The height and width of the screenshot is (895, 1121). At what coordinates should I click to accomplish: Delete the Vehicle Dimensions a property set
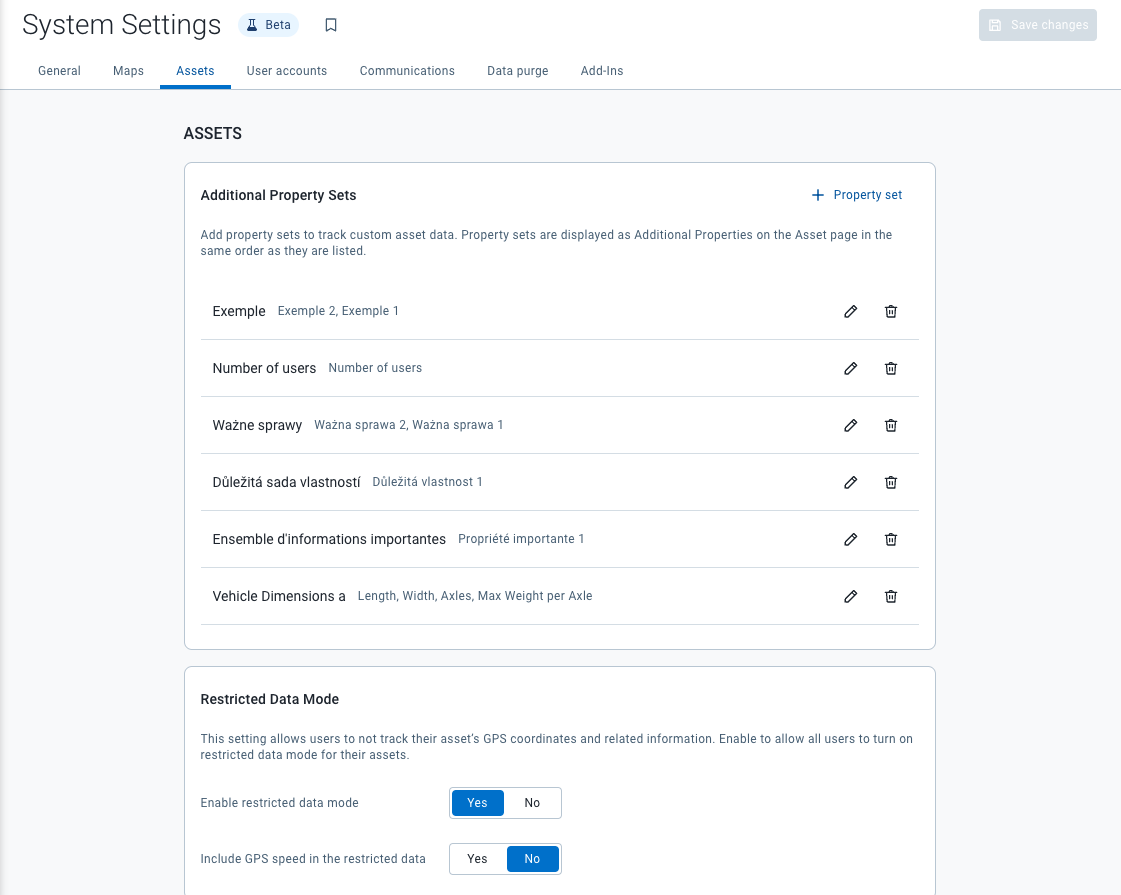[x=890, y=596]
